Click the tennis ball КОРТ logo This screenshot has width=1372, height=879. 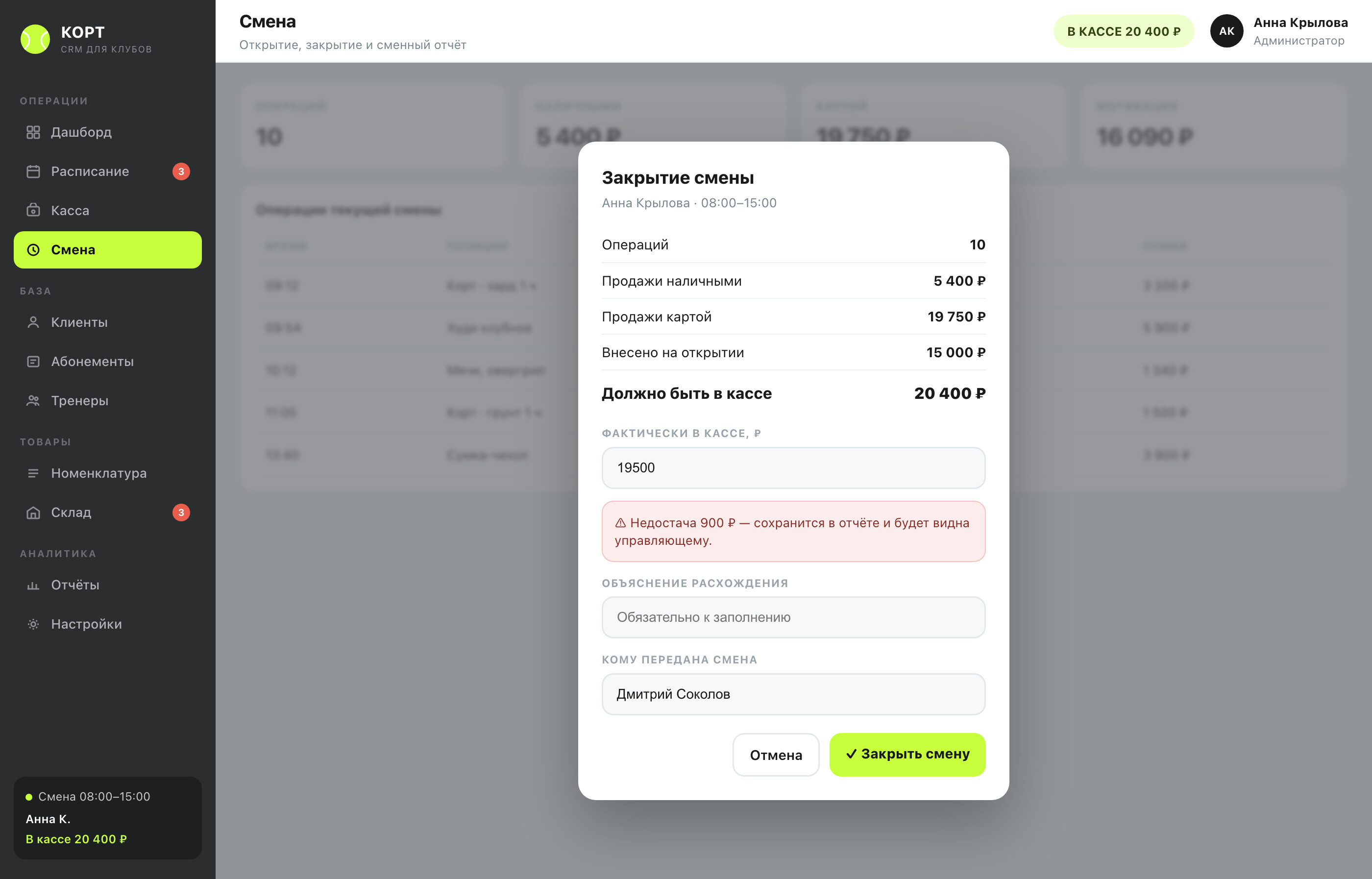click(x=35, y=39)
